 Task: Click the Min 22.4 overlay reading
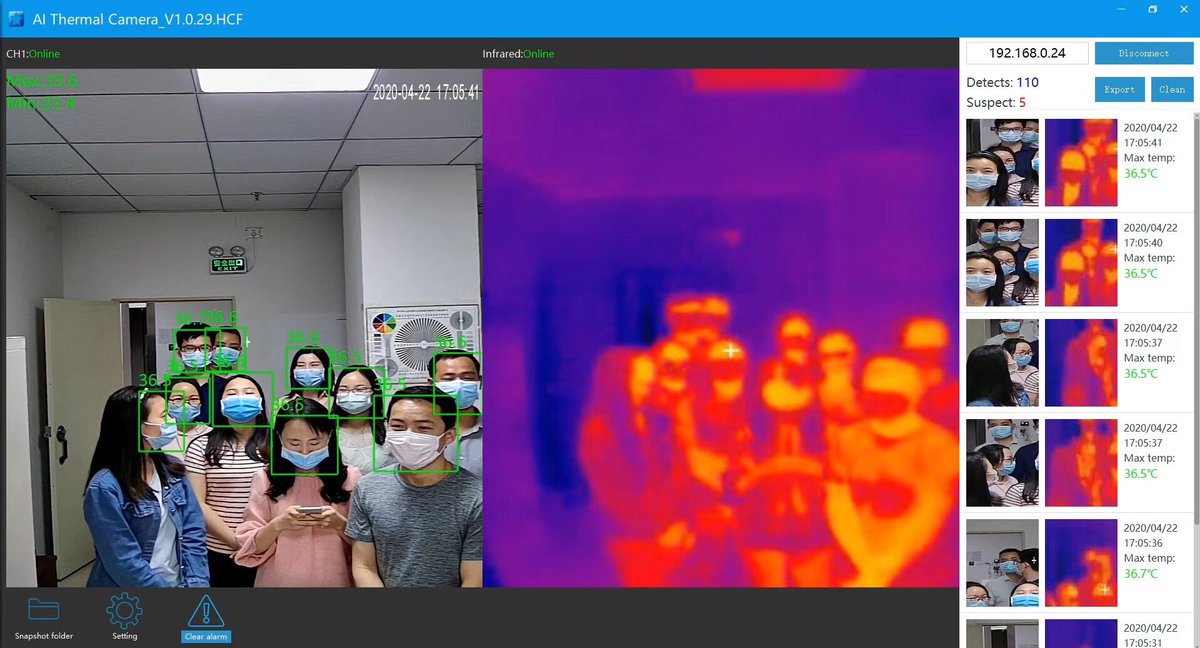click(x=41, y=103)
